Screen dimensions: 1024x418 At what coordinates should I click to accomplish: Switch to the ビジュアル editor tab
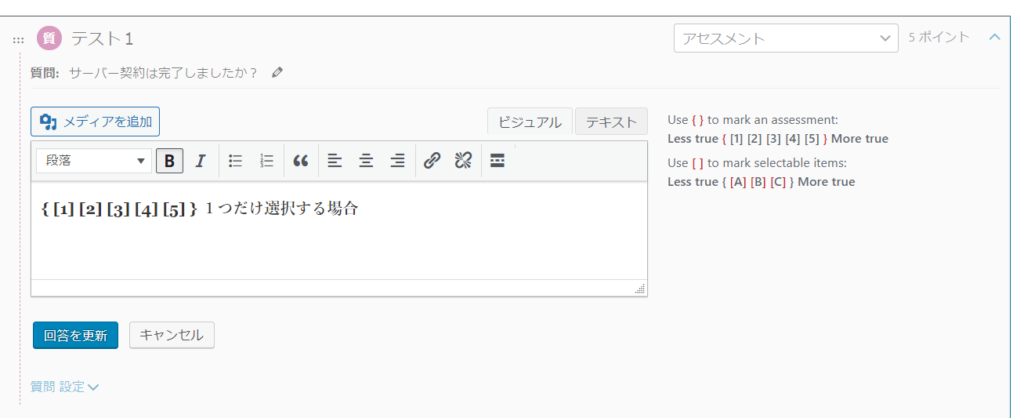click(529, 122)
